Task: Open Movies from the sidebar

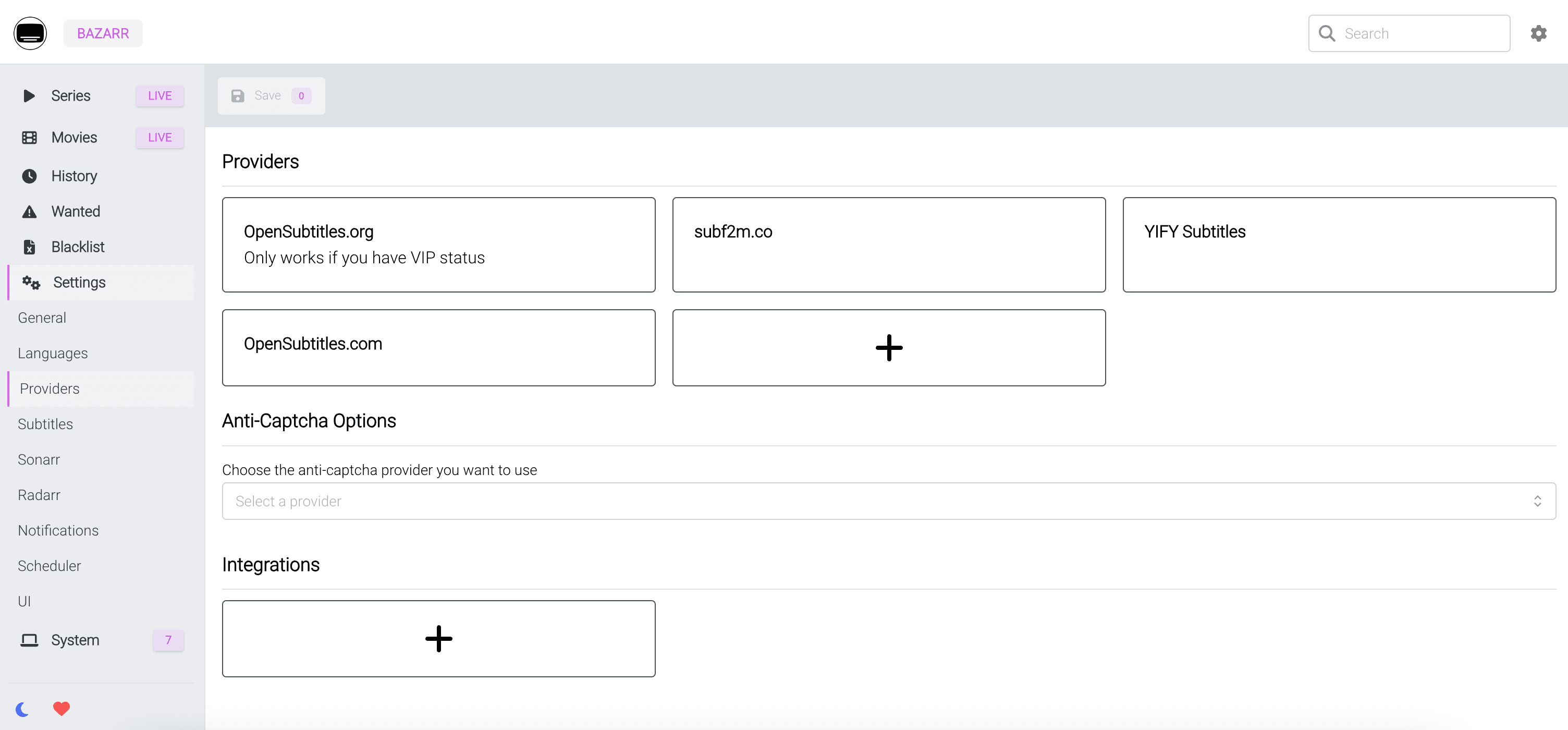Action: [x=74, y=138]
